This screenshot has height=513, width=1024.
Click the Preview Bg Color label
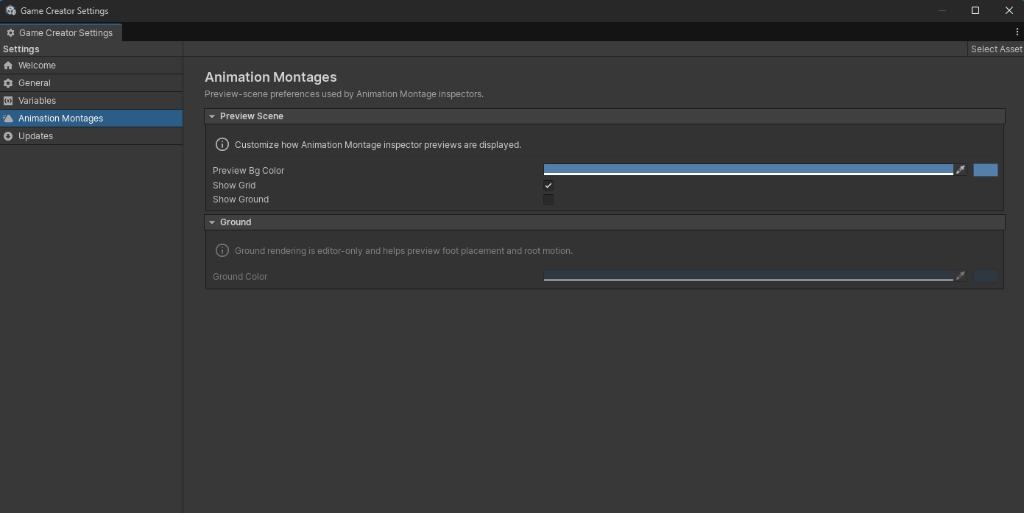point(248,170)
